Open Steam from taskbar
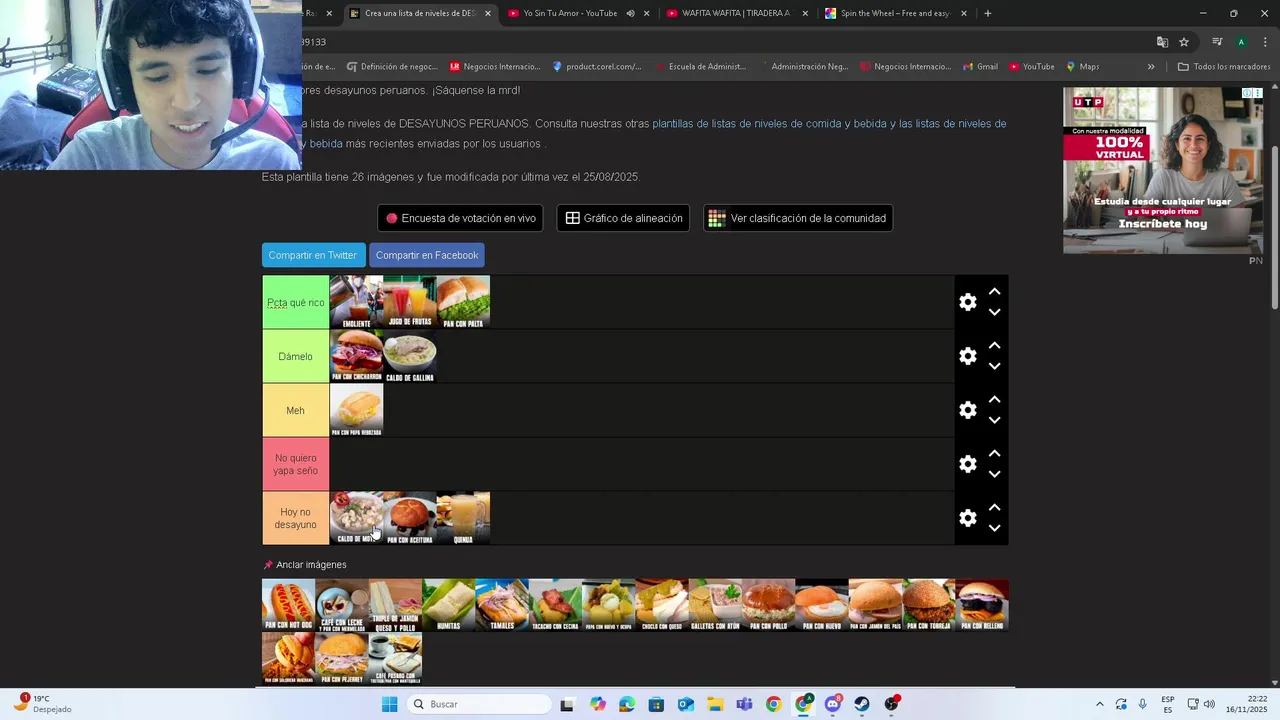This screenshot has height=720, width=1280. [x=862, y=704]
